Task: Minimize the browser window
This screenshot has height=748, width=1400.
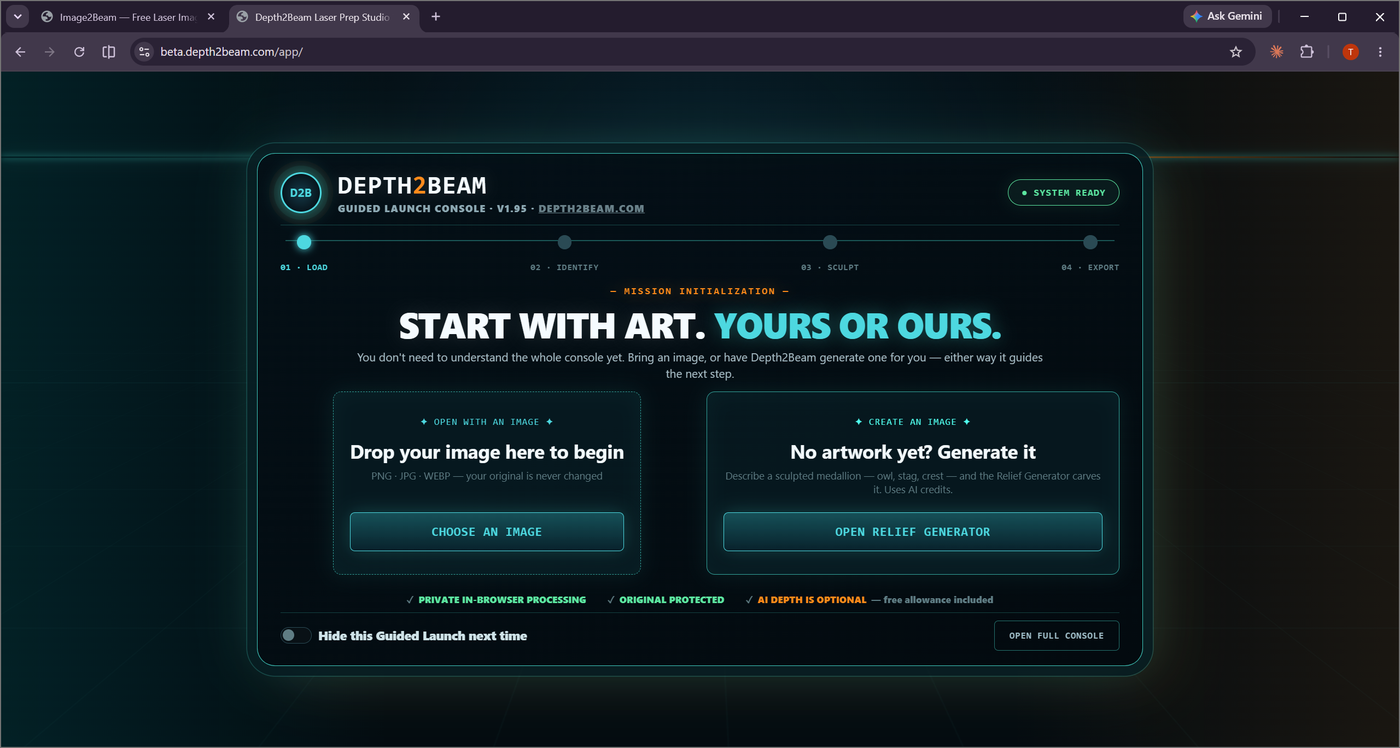Action: pyautogui.click(x=1305, y=17)
